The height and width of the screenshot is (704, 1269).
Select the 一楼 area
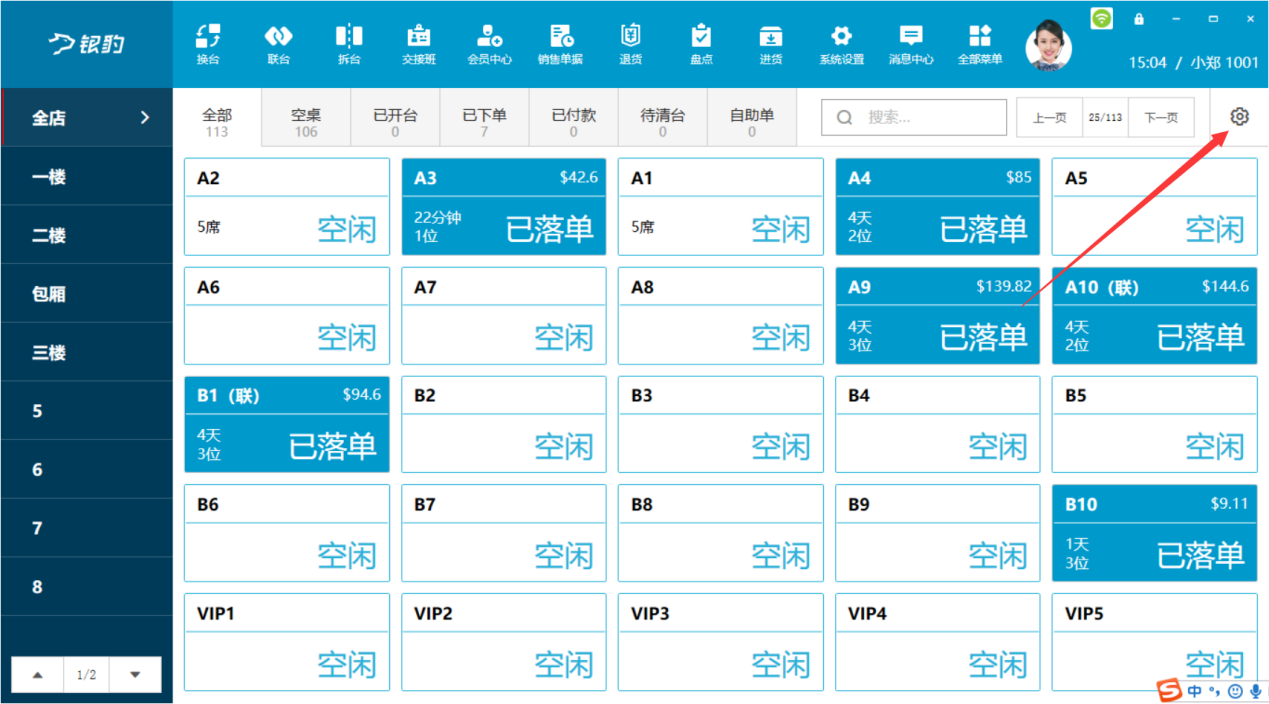point(87,176)
